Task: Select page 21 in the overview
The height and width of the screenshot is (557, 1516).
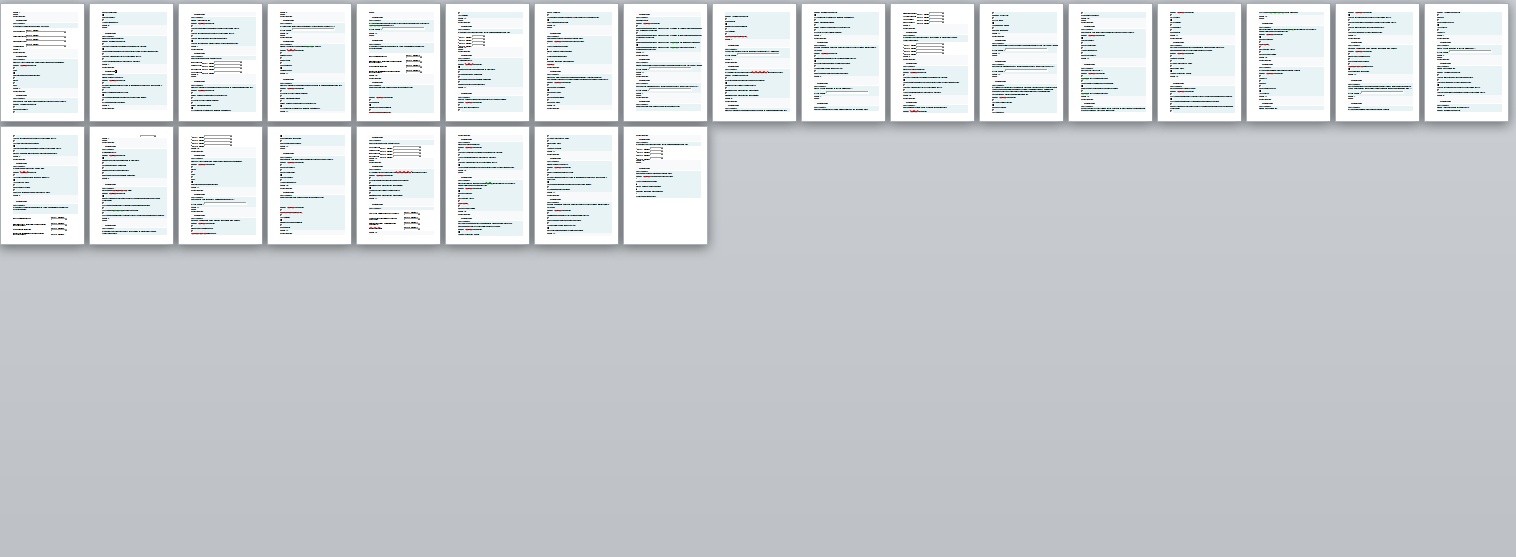Action: (x=309, y=185)
